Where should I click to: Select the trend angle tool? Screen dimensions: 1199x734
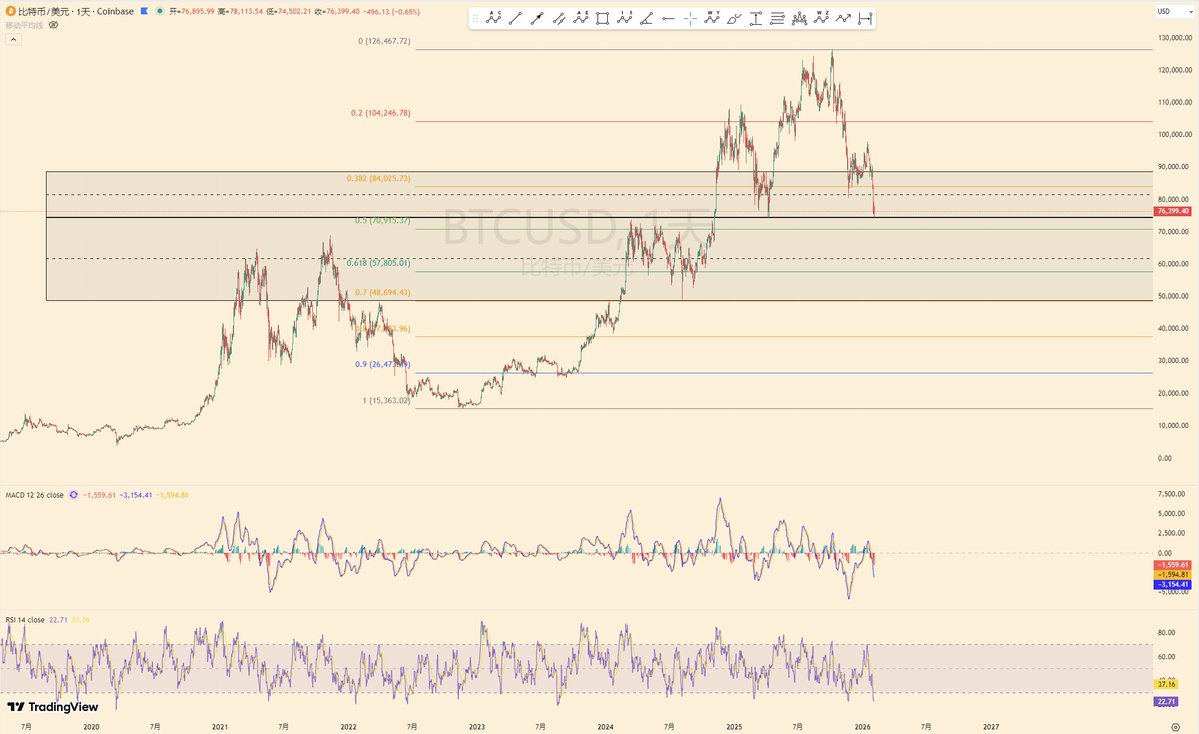pyautogui.click(x=646, y=18)
